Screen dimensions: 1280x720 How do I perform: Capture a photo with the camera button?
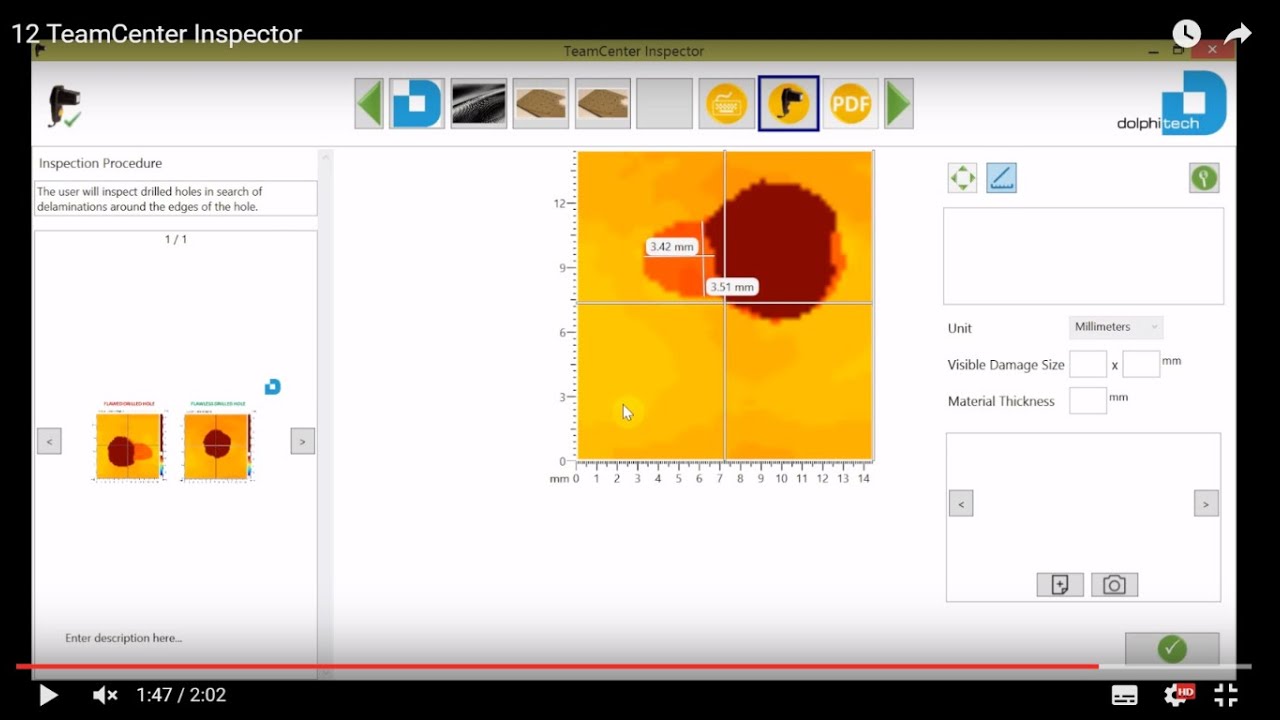pos(1114,585)
